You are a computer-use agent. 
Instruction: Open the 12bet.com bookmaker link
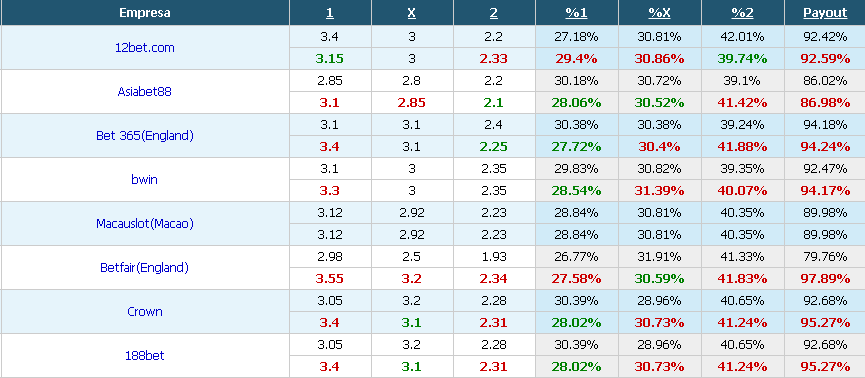[x=145, y=47]
